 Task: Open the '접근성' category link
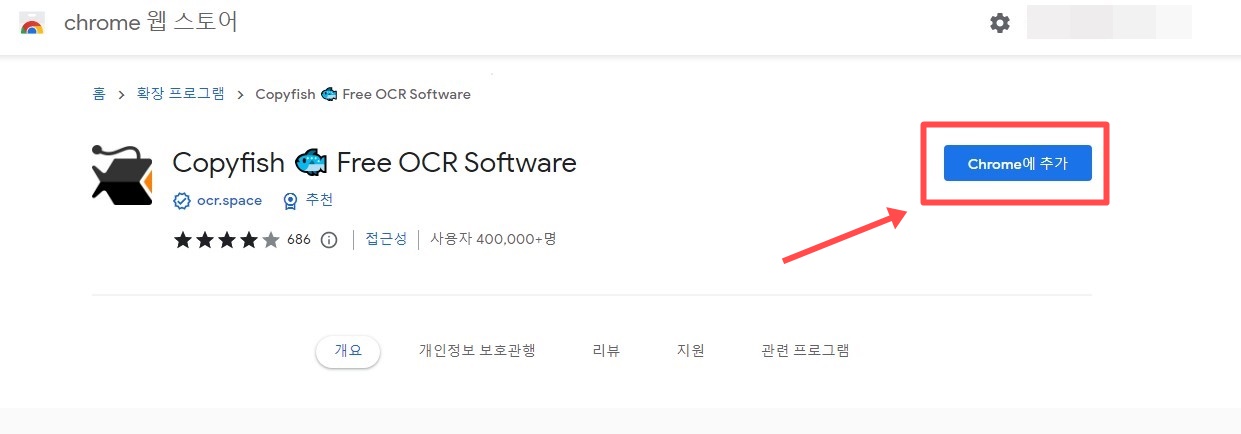(x=386, y=240)
